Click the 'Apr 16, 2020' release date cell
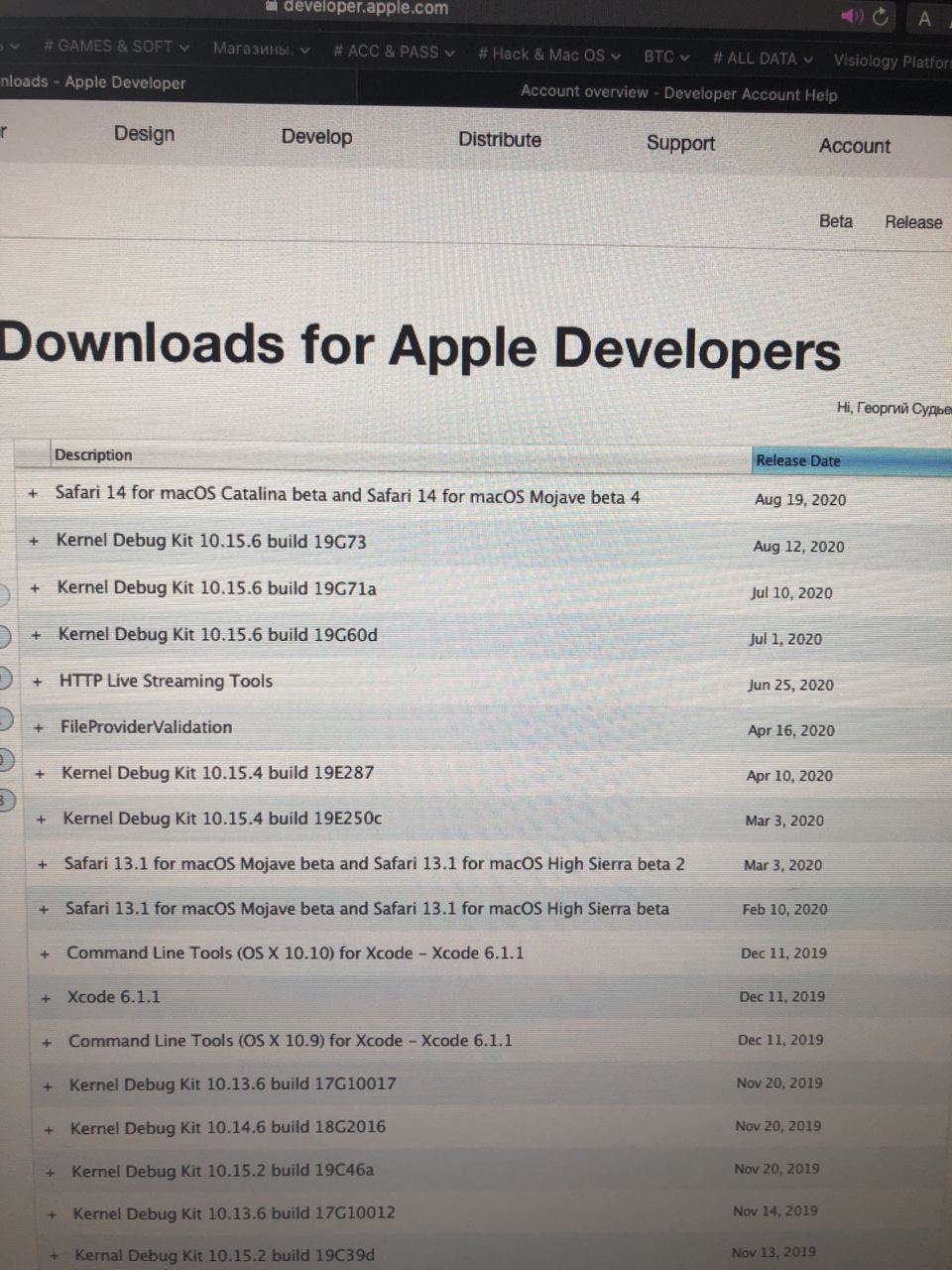The image size is (952, 1270). (x=790, y=730)
